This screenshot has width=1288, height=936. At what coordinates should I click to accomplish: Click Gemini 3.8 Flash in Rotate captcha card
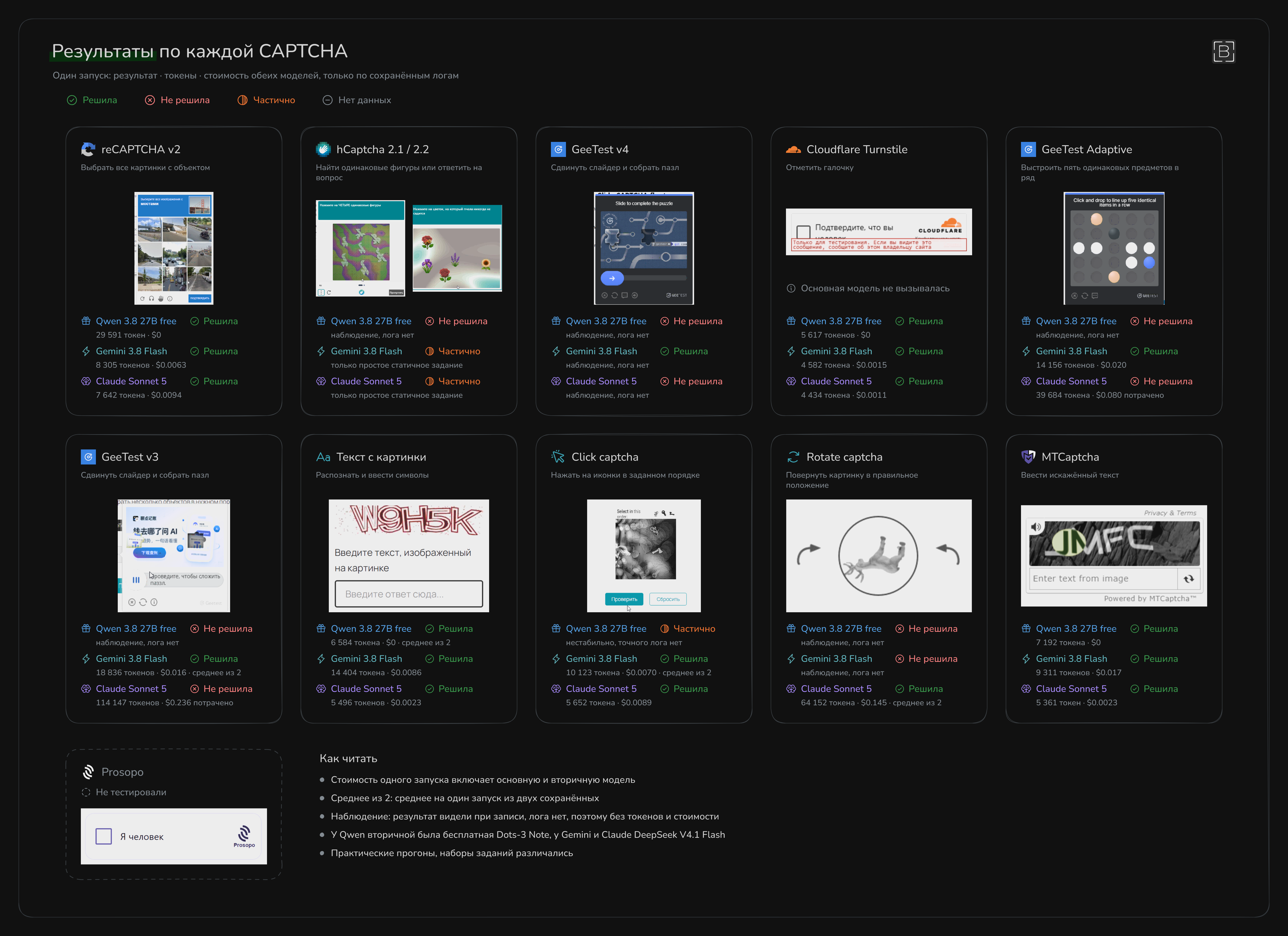[836, 659]
